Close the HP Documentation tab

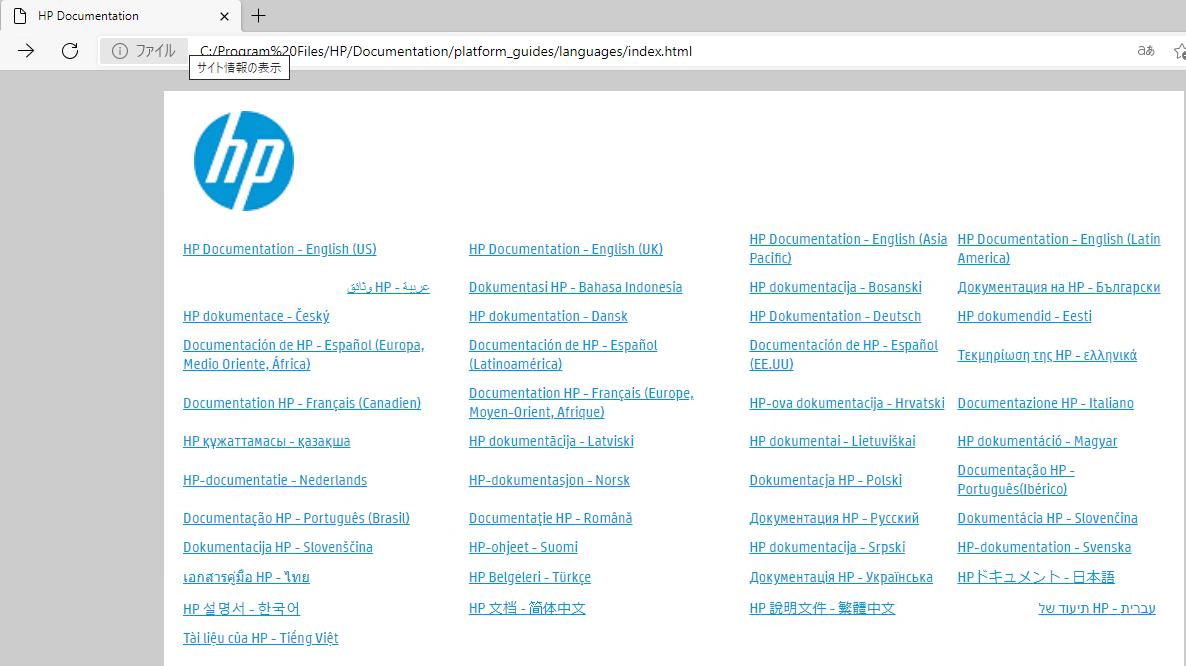point(224,16)
